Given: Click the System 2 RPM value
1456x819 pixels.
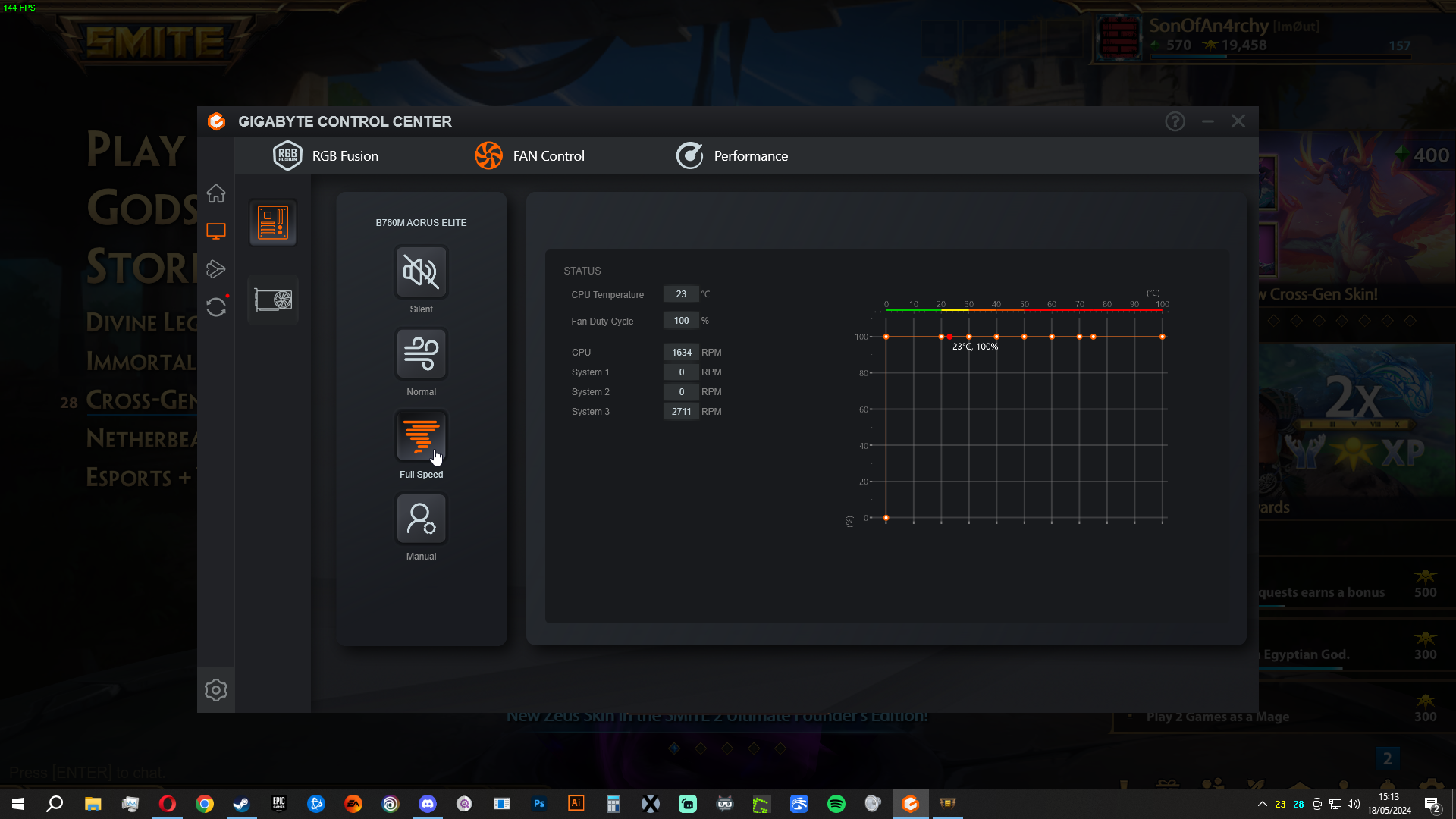Looking at the screenshot, I should 681,392.
